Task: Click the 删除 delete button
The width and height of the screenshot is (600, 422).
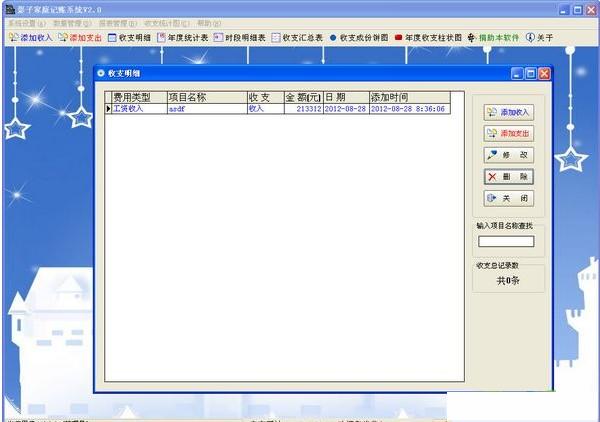Action: coord(509,177)
